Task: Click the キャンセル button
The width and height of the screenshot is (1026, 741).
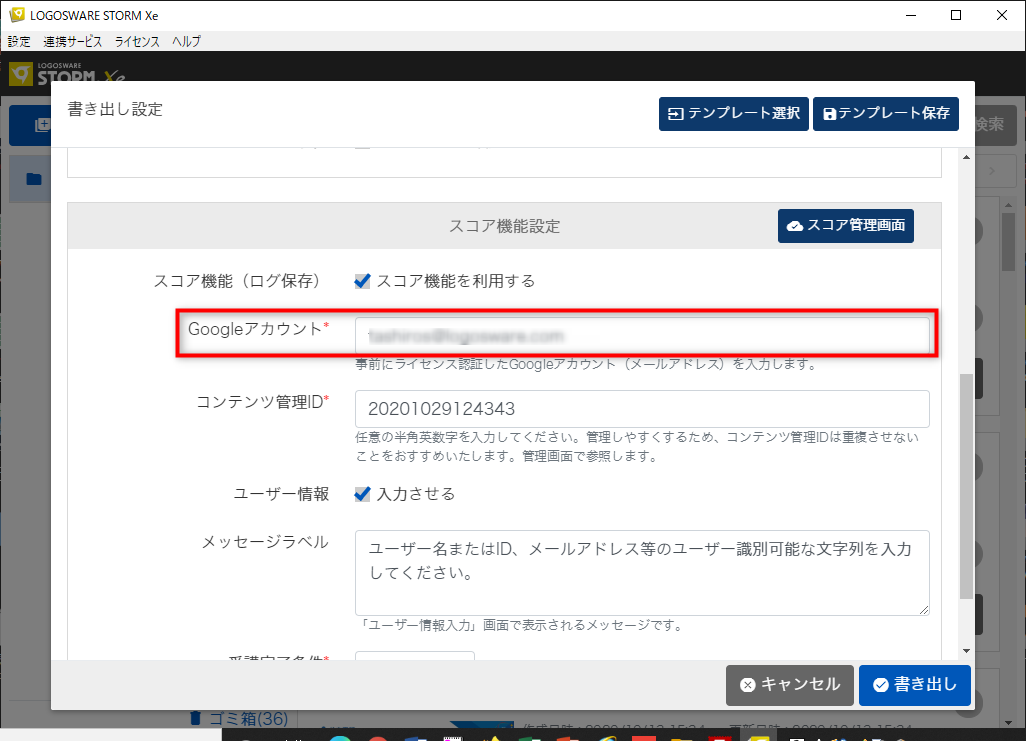Action: coord(790,685)
